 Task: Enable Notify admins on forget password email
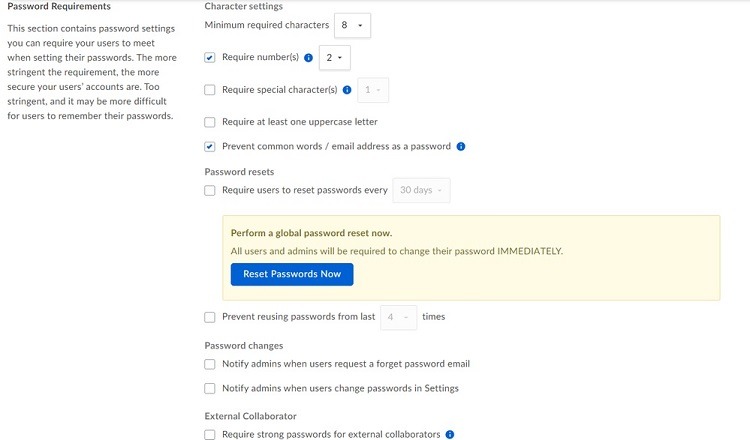[210, 364]
